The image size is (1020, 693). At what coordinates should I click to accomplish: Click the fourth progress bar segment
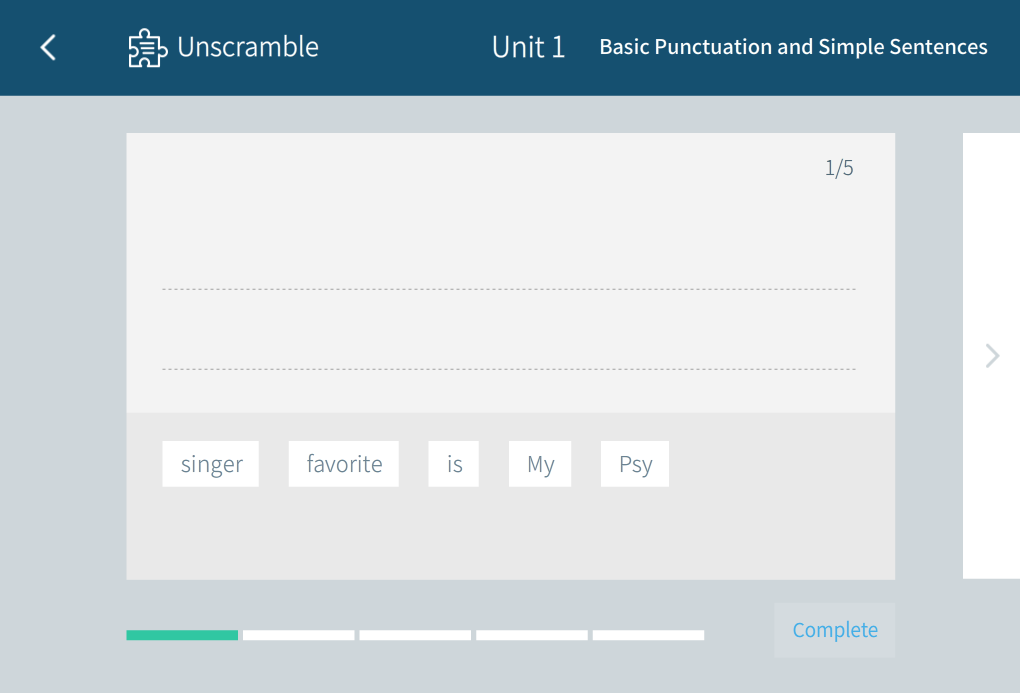coord(532,635)
